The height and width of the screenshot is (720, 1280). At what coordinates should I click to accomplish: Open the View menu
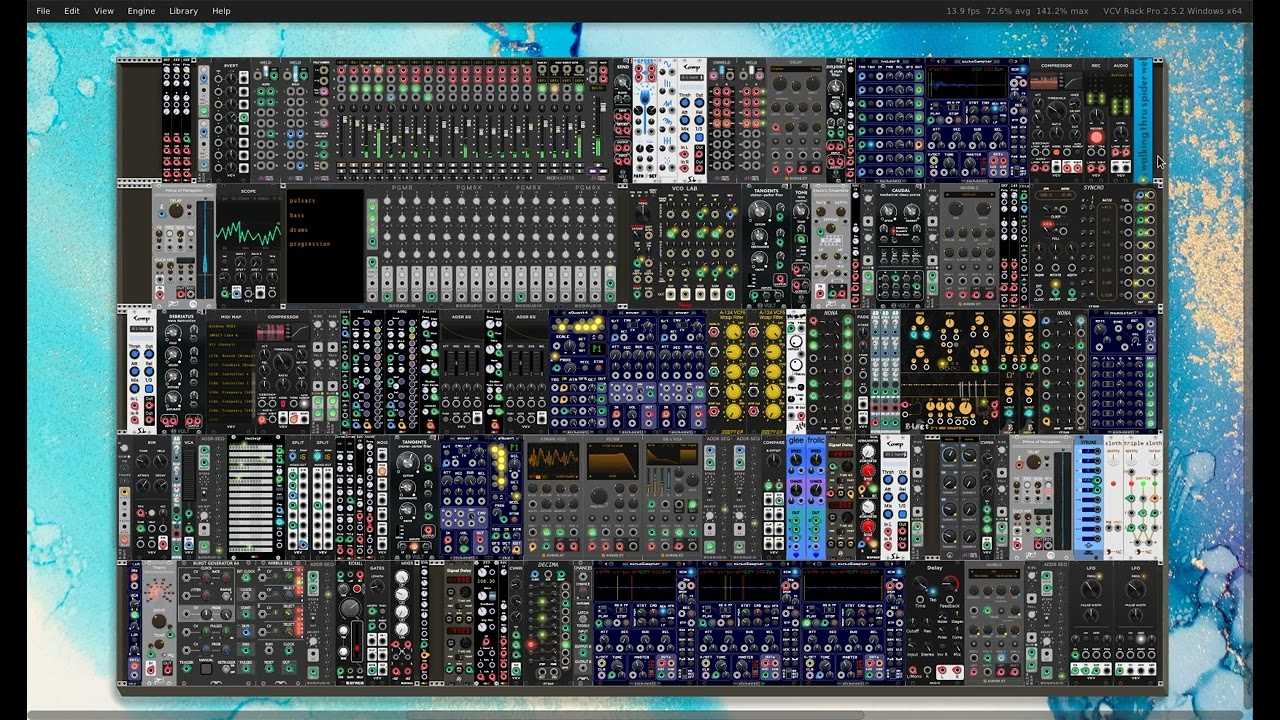click(104, 11)
